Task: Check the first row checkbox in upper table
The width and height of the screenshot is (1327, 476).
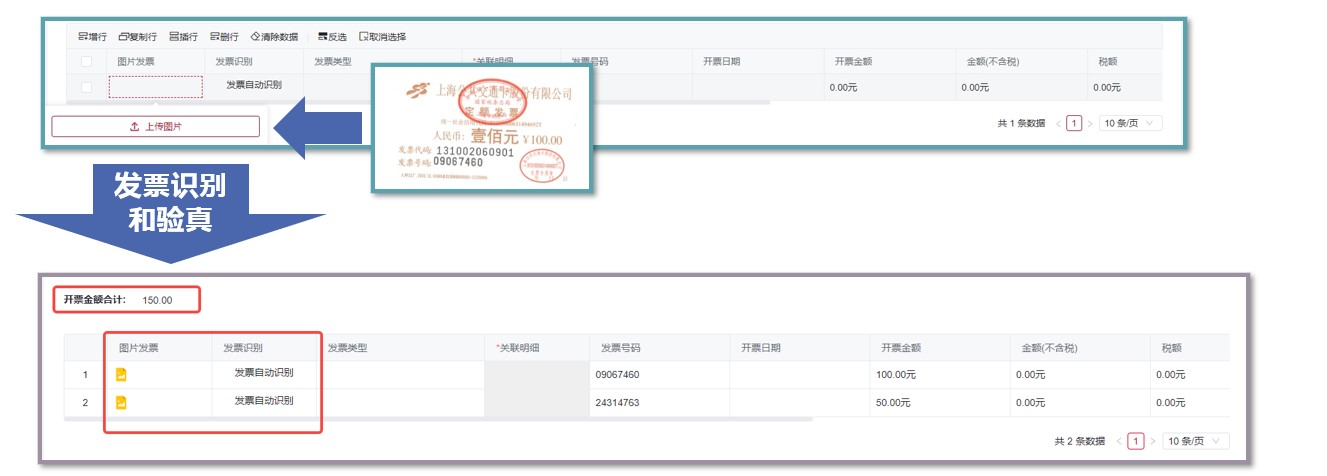Action: 86,88
